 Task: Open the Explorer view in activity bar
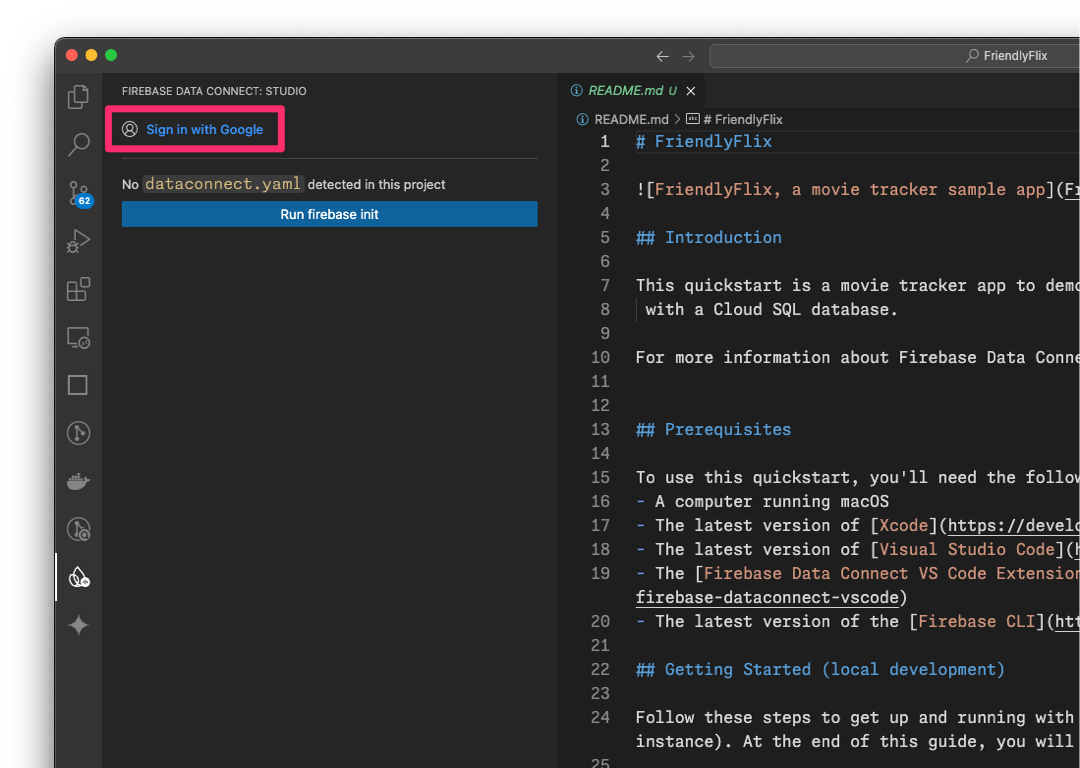(78, 97)
